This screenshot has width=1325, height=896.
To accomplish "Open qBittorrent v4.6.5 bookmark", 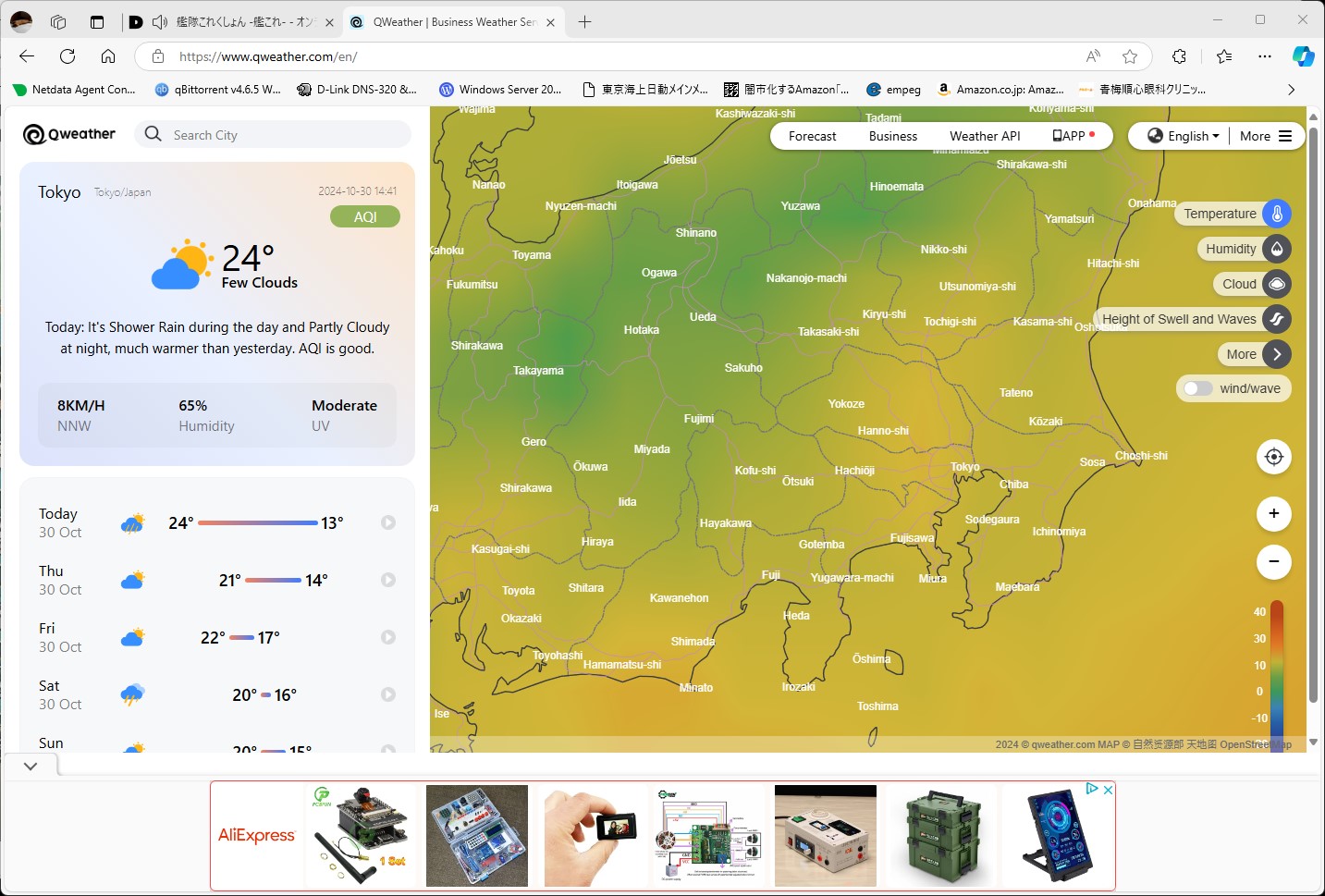I will click(x=217, y=90).
